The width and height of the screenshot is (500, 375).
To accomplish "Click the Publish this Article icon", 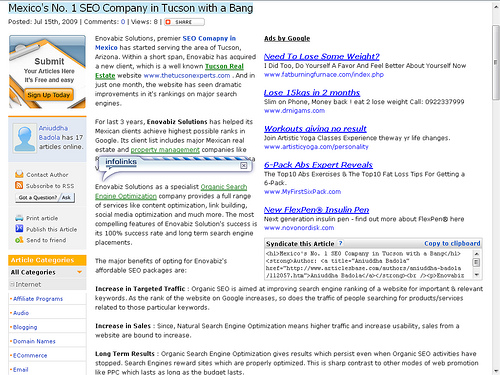I will coord(19,229).
